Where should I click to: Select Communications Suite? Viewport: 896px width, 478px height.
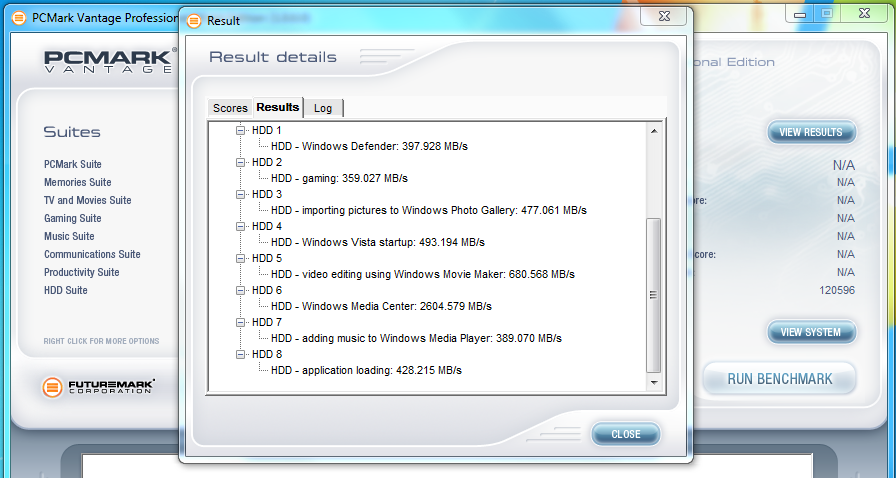(x=92, y=254)
